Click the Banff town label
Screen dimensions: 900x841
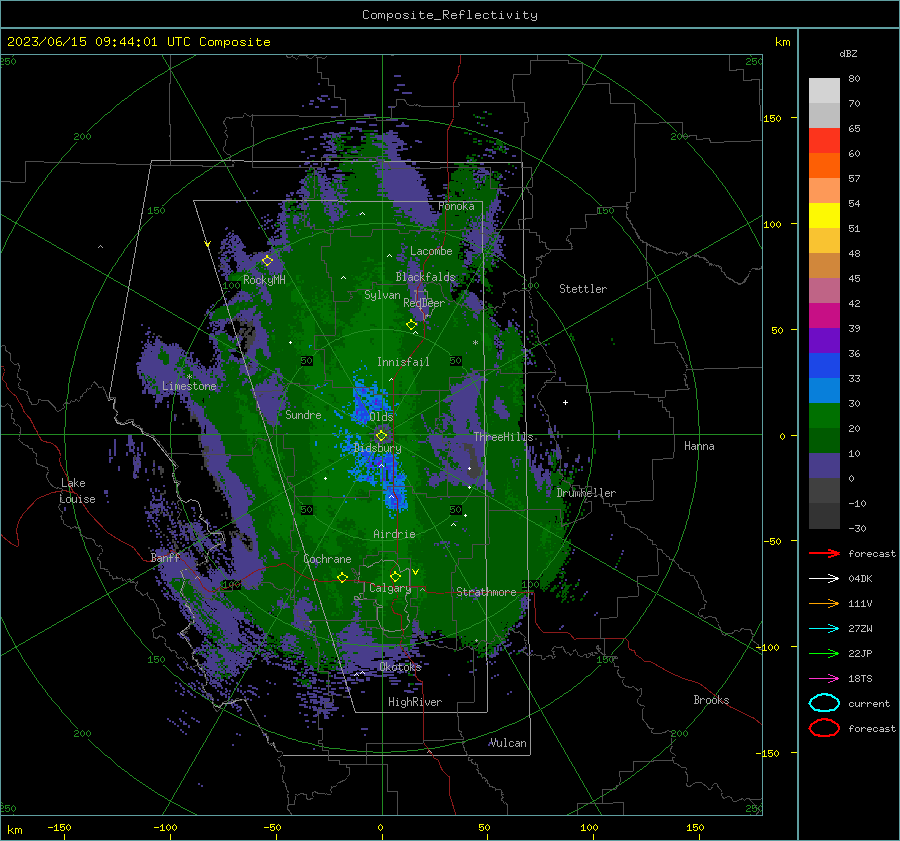coord(165,557)
